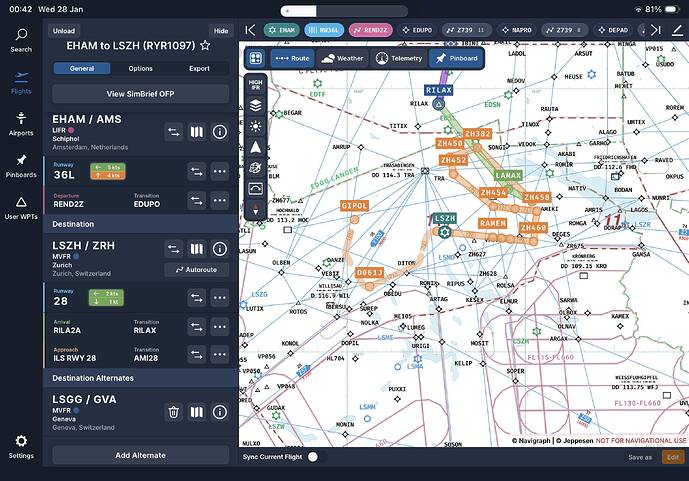Show LSZH airport info

coord(220,249)
